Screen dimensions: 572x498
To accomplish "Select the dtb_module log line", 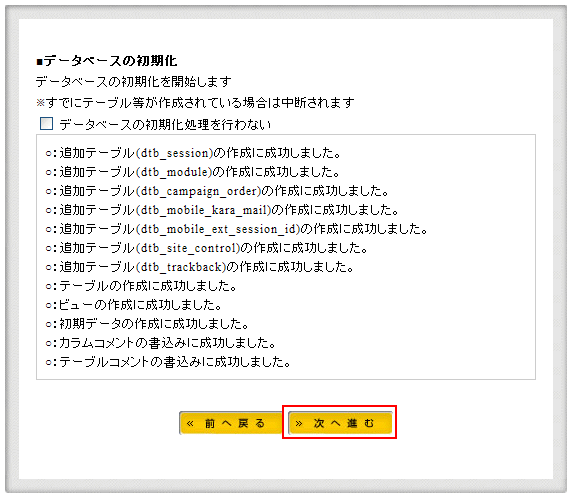I will [192, 172].
